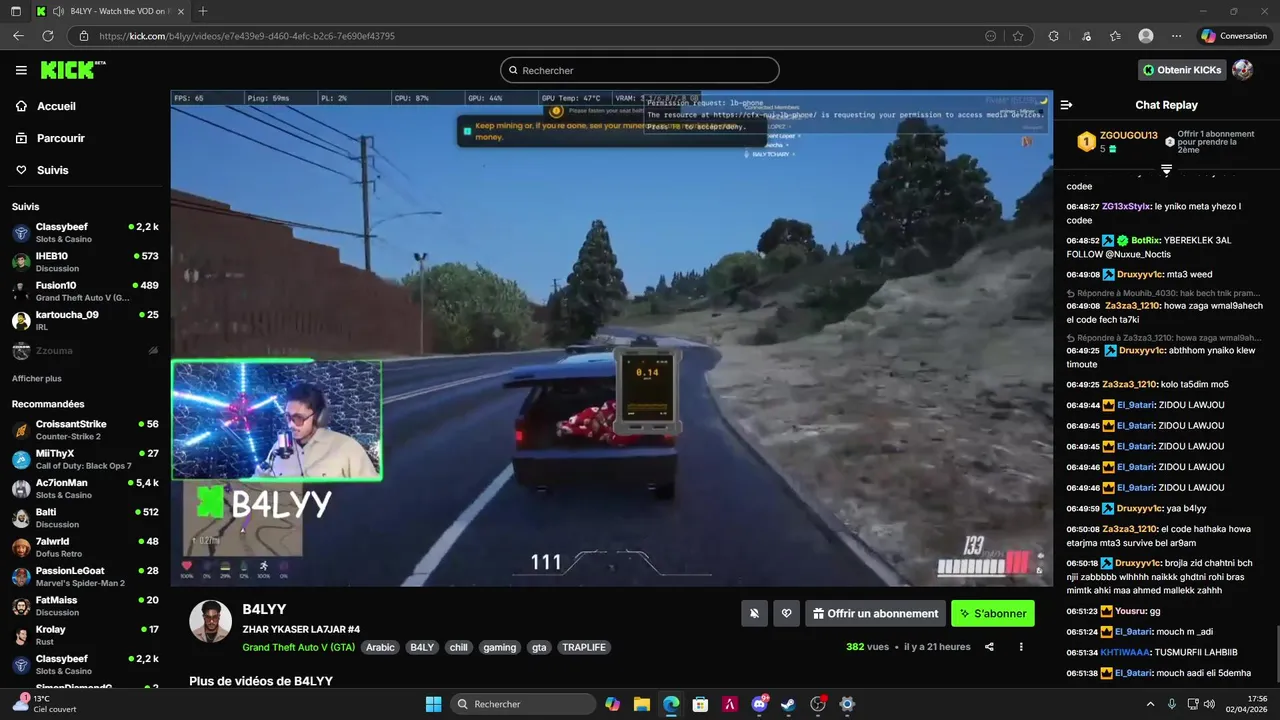Click the B4LYY streamer avatar
The height and width of the screenshot is (720, 1280).
tap(211, 622)
